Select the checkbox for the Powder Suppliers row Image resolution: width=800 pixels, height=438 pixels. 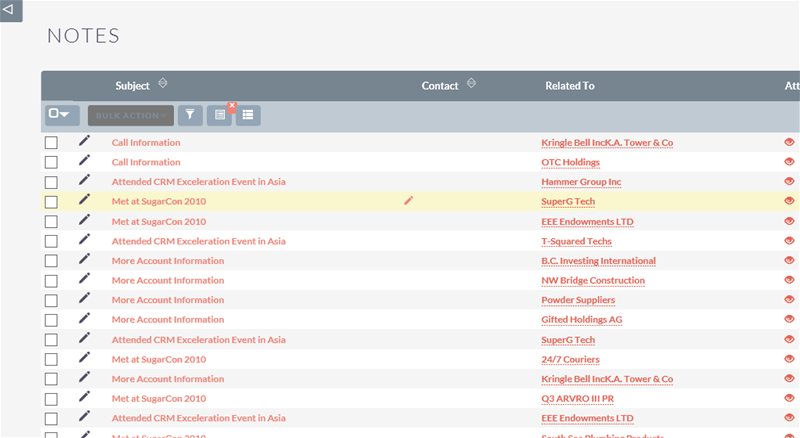[51, 300]
